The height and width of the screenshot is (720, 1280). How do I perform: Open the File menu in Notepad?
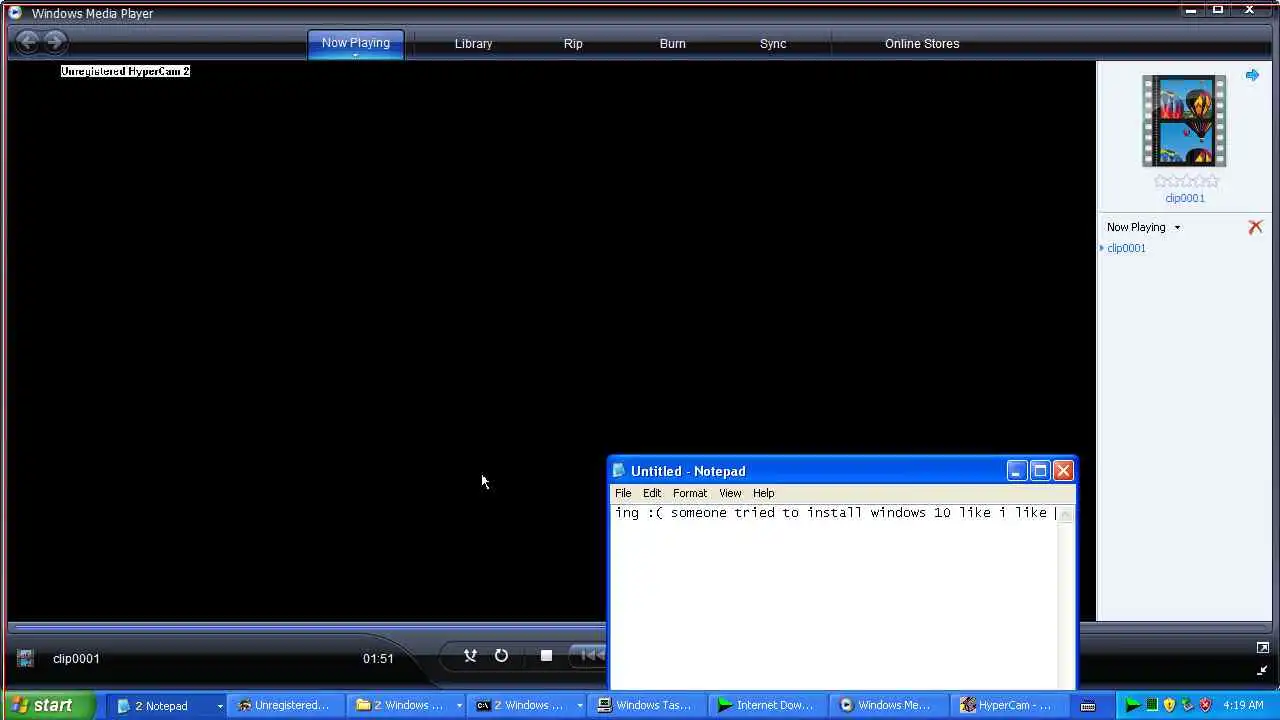tap(623, 493)
